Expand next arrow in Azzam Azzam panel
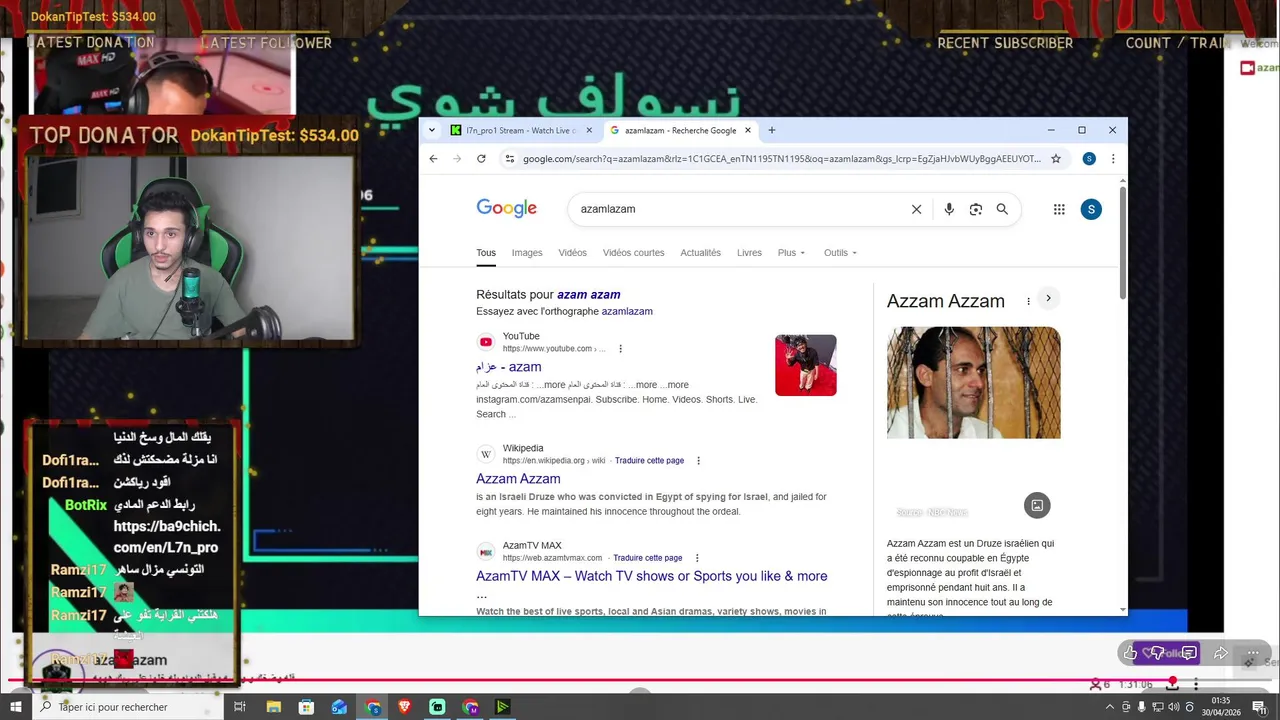This screenshot has width=1280, height=720. point(1048,298)
